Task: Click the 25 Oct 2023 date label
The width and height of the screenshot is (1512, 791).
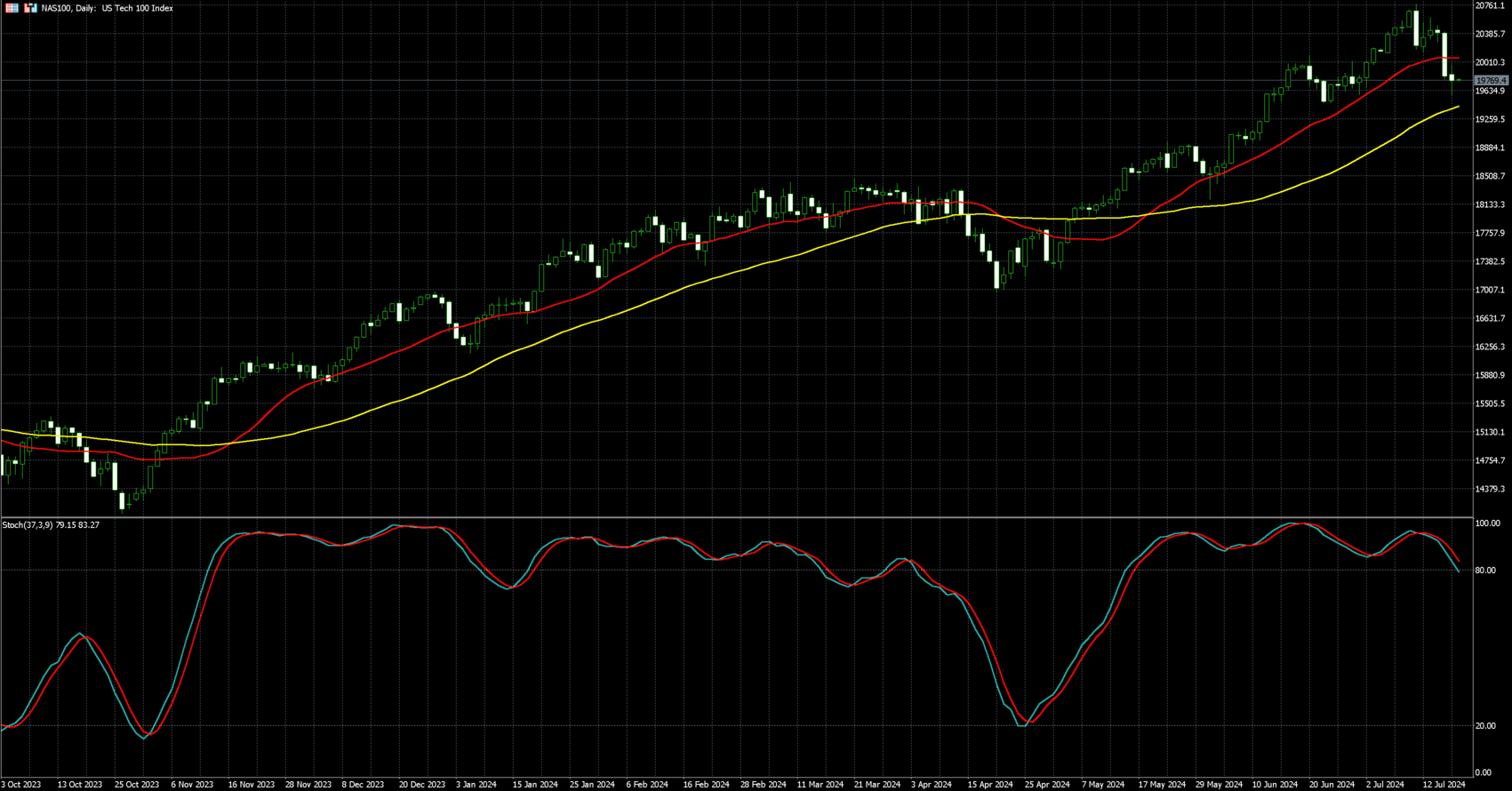Action: 136,785
